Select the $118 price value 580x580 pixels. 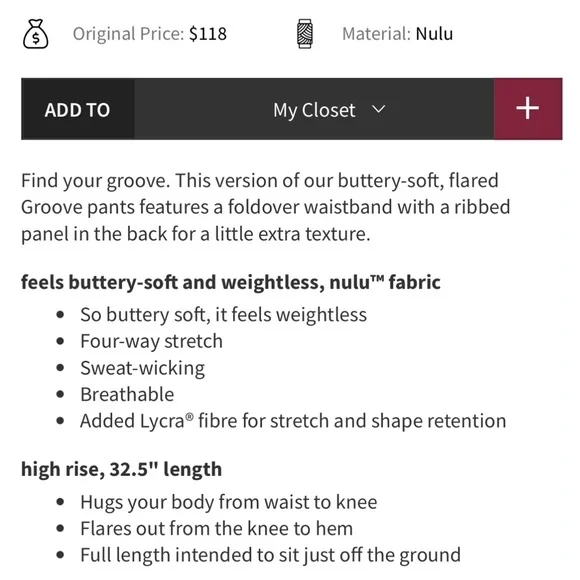(208, 34)
